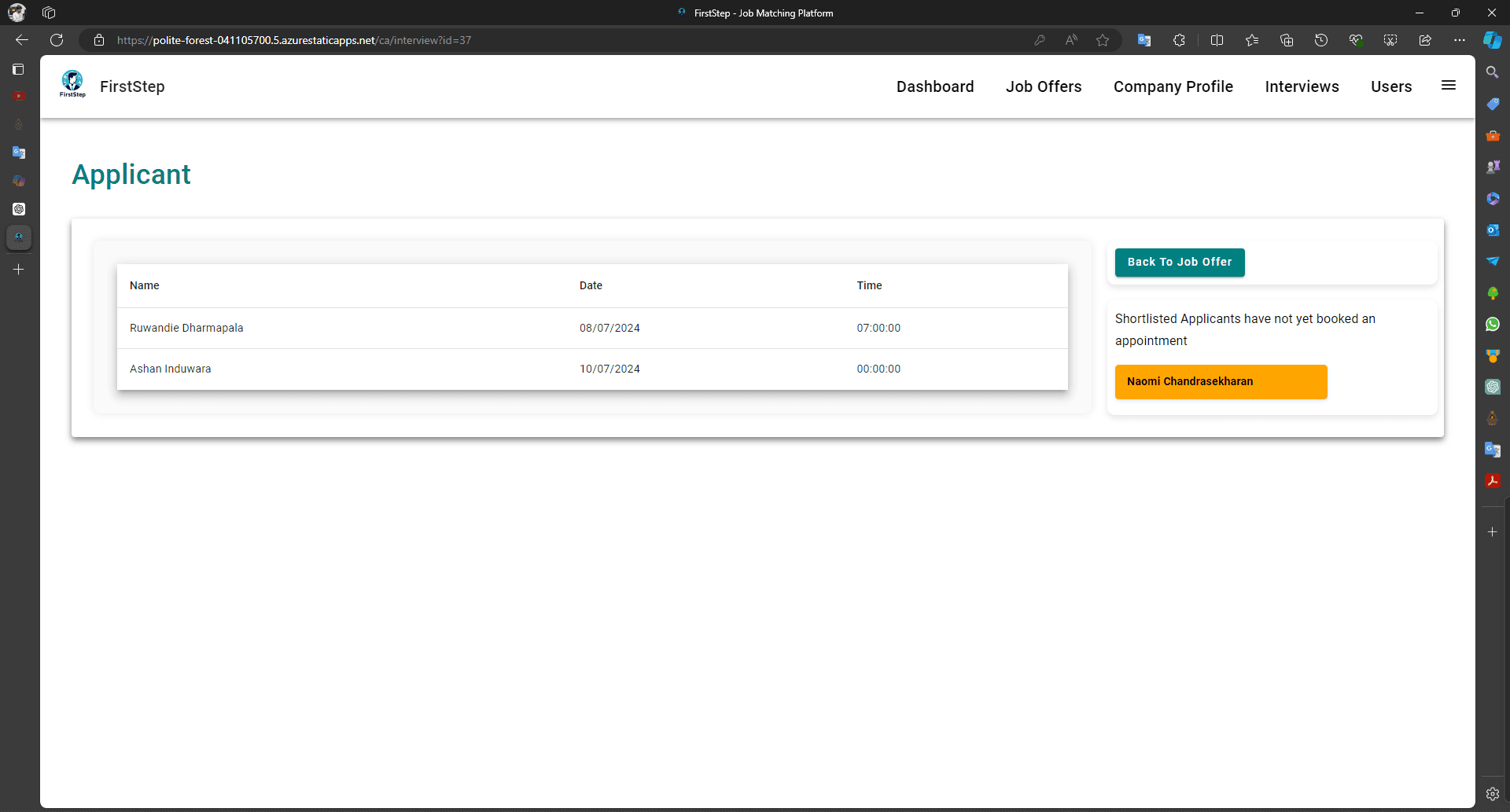Expand browser history panel
The width and height of the screenshot is (1510, 812).
tap(1321, 40)
